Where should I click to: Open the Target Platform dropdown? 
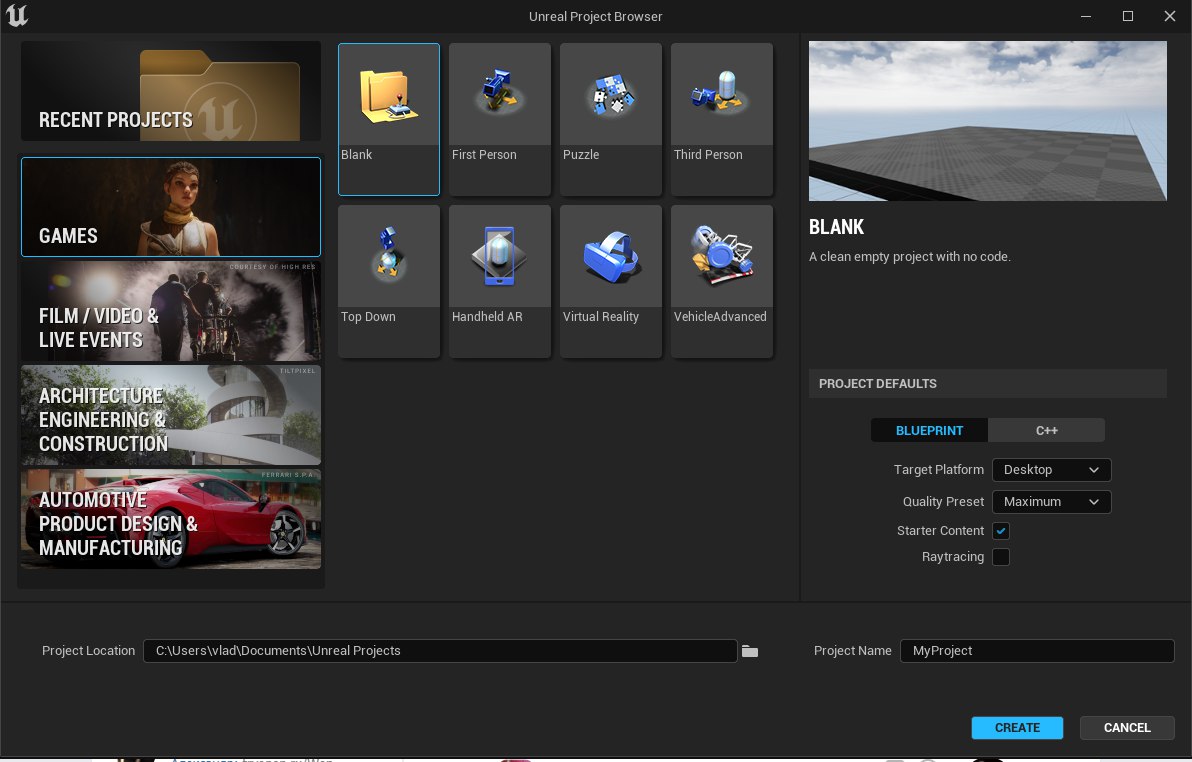point(1051,470)
